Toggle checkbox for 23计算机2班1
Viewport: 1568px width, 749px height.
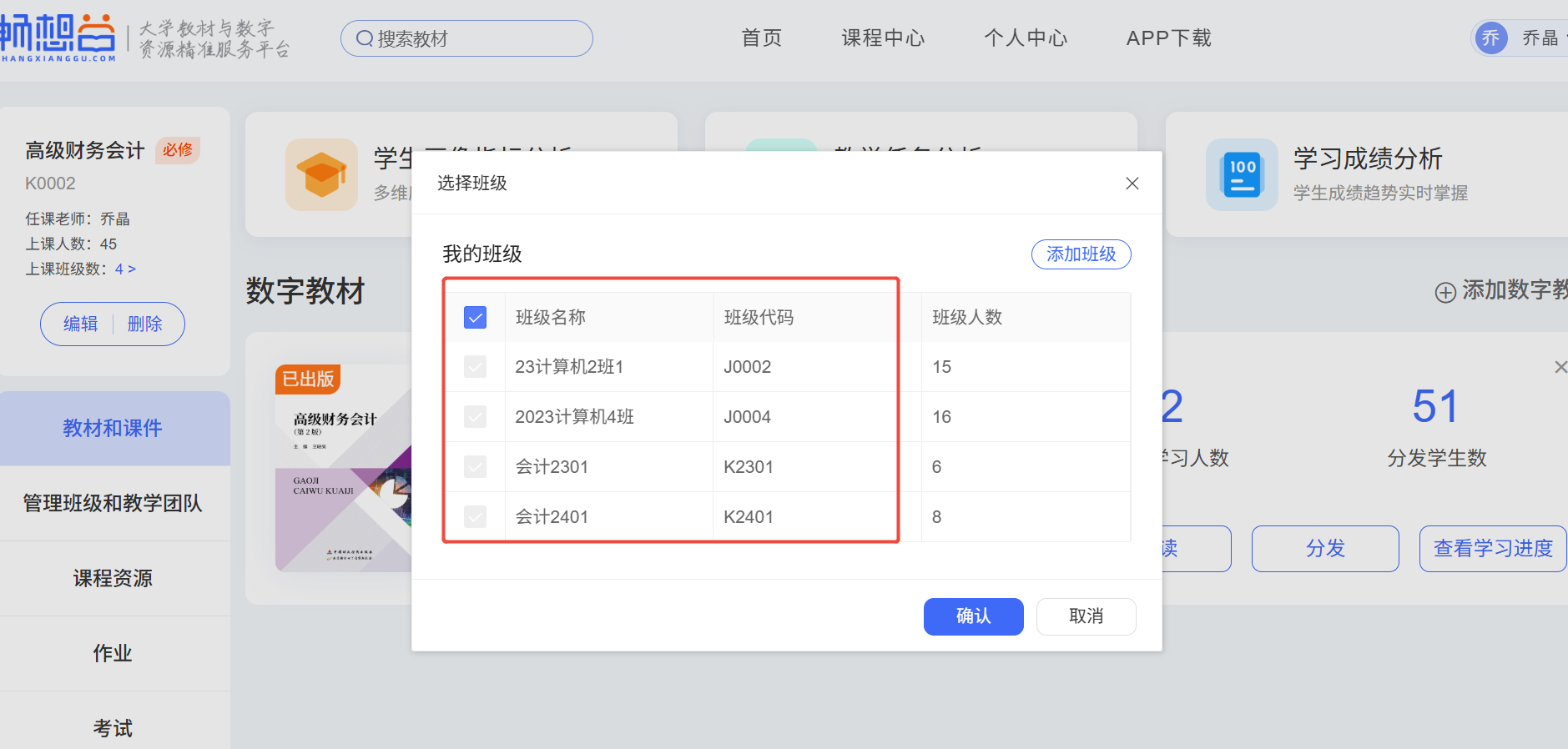coord(475,367)
